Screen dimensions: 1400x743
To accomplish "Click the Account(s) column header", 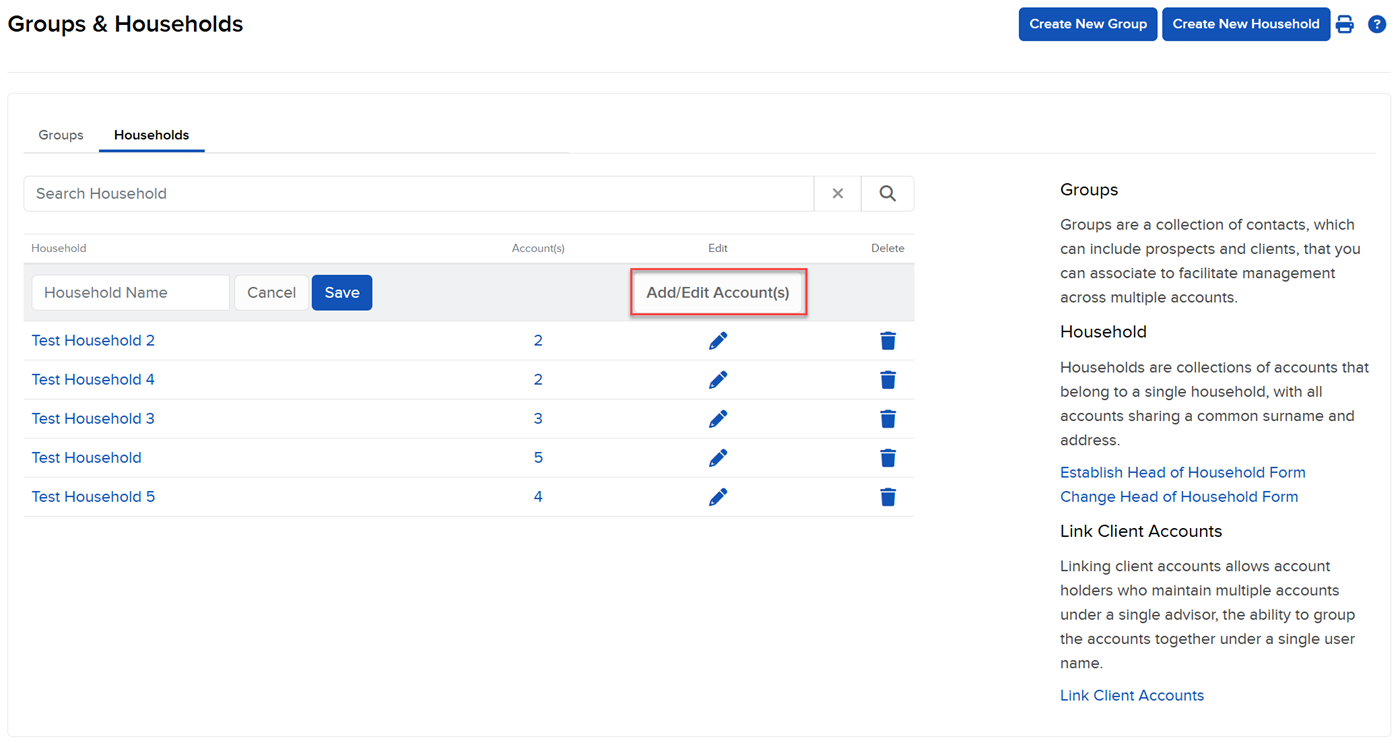I will 538,248.
